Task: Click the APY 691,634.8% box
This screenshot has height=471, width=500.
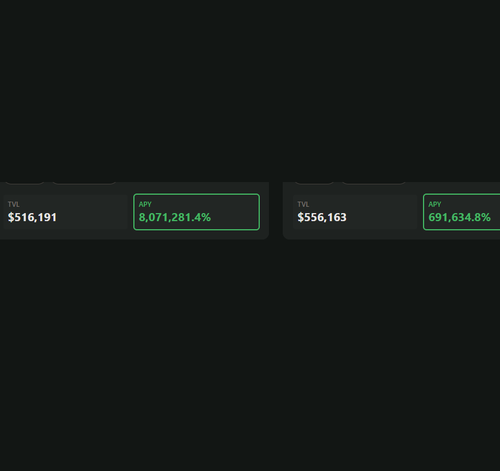Action: click(x=461, y=212)
